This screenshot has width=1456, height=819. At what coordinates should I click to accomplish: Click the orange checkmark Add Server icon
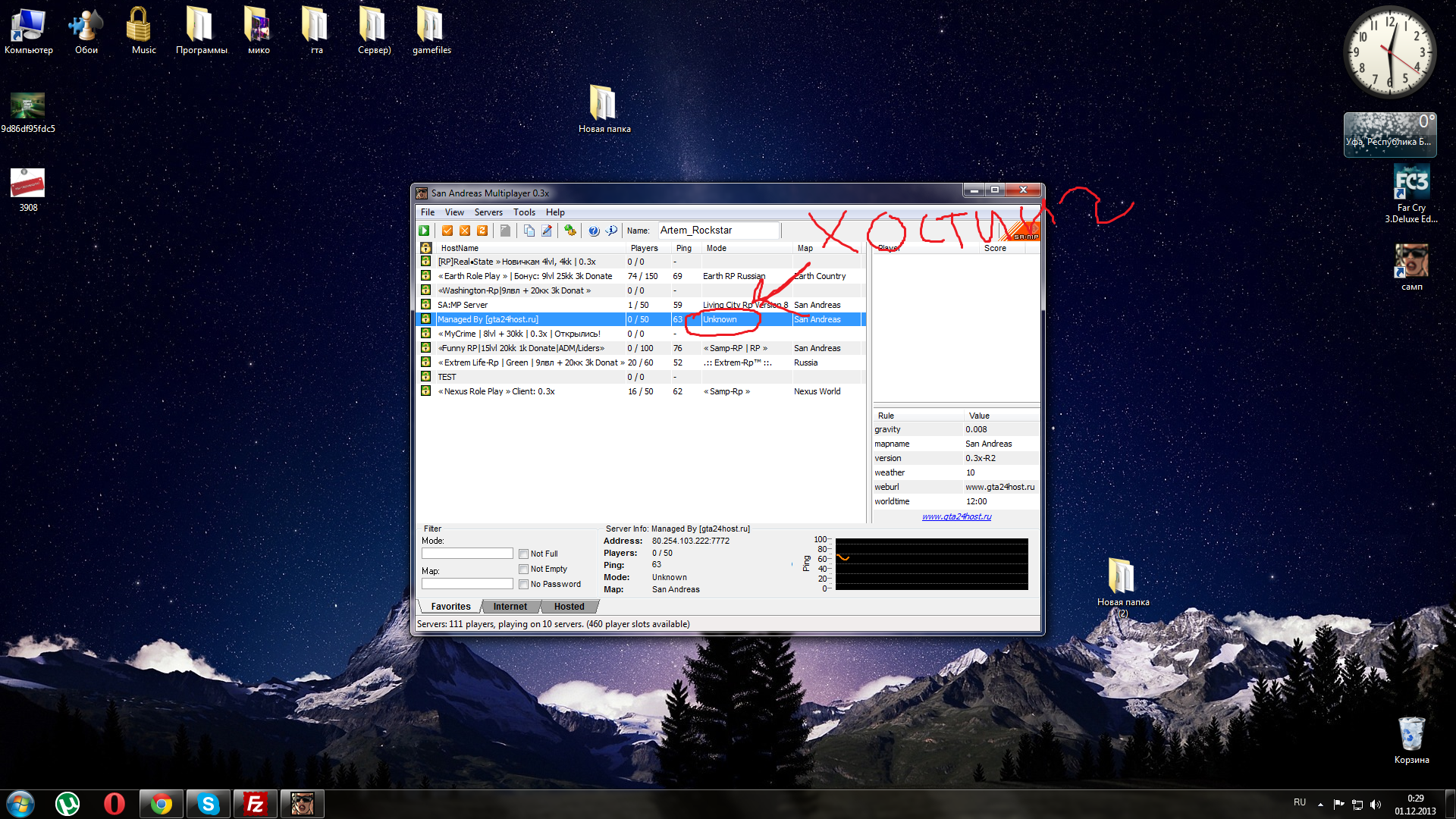(447, 231)
